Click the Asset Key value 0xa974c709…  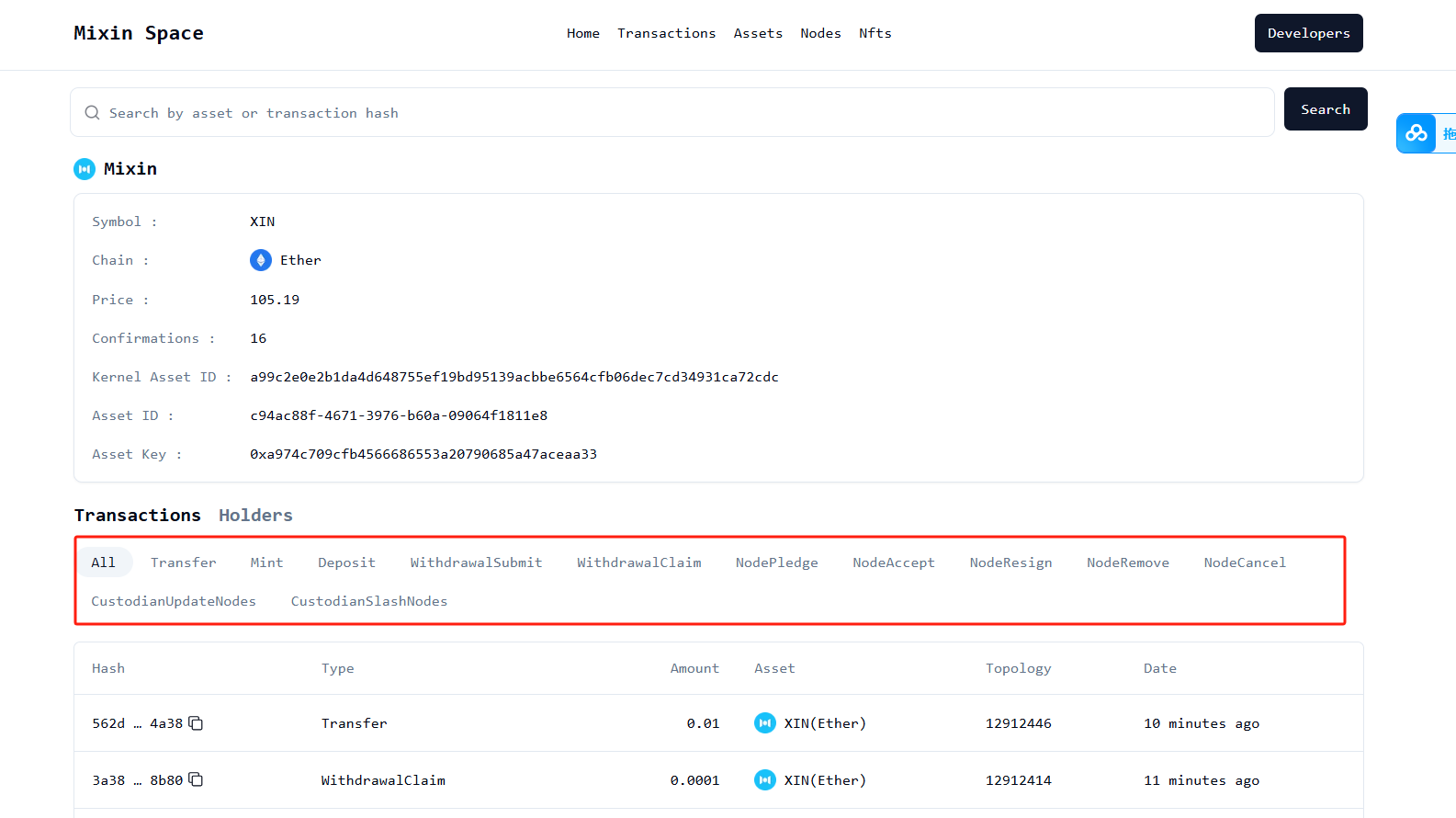point(423,454)
